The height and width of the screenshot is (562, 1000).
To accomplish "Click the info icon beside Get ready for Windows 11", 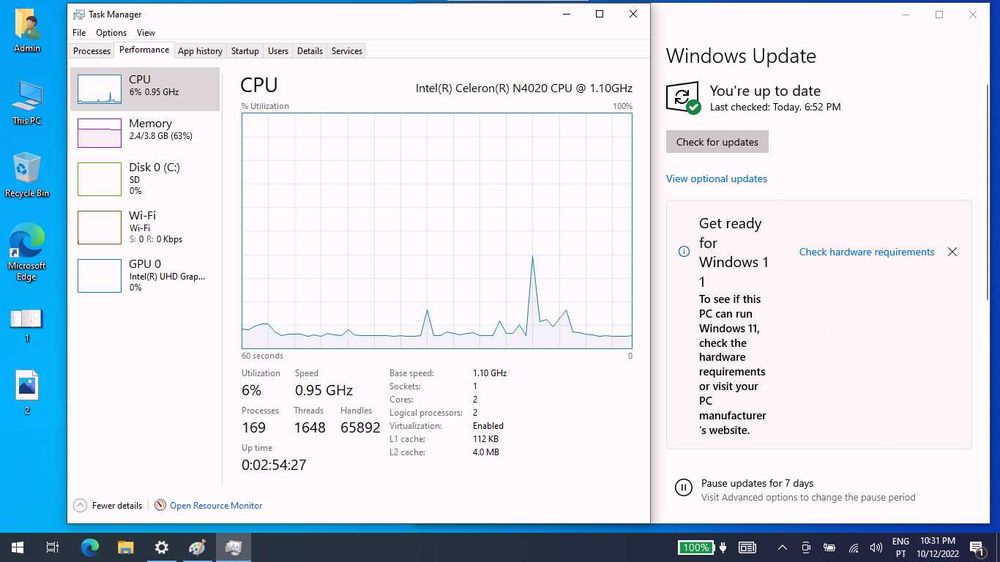I will (x=684, y=251).
